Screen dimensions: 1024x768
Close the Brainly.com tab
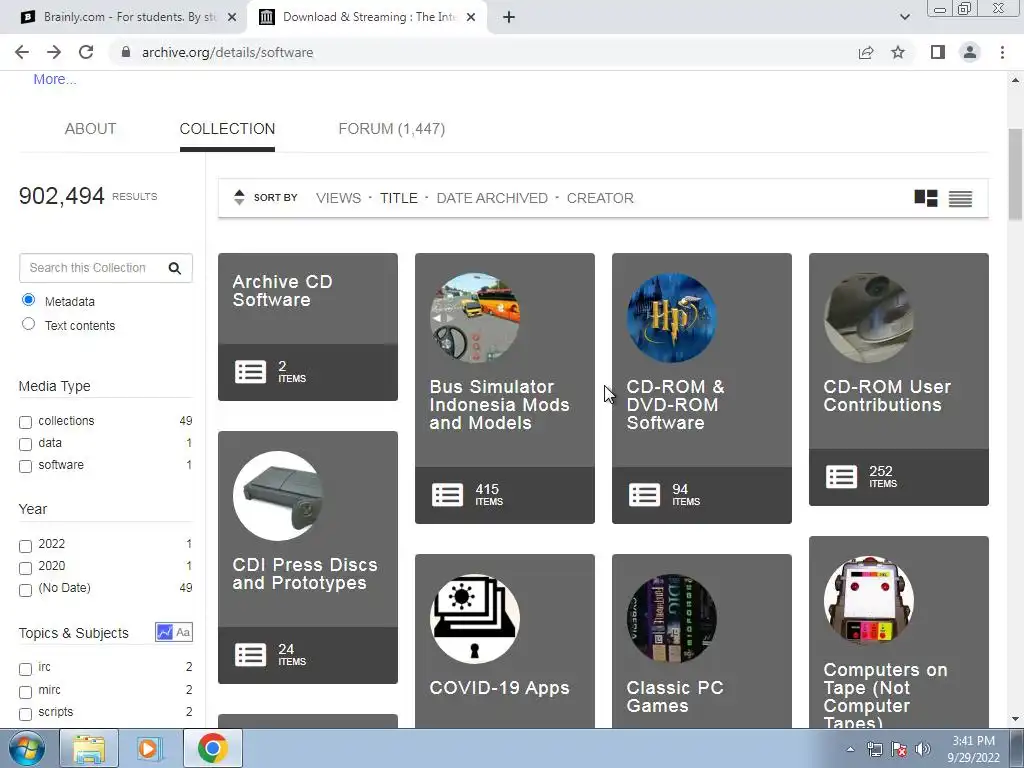tap(232, 17)
